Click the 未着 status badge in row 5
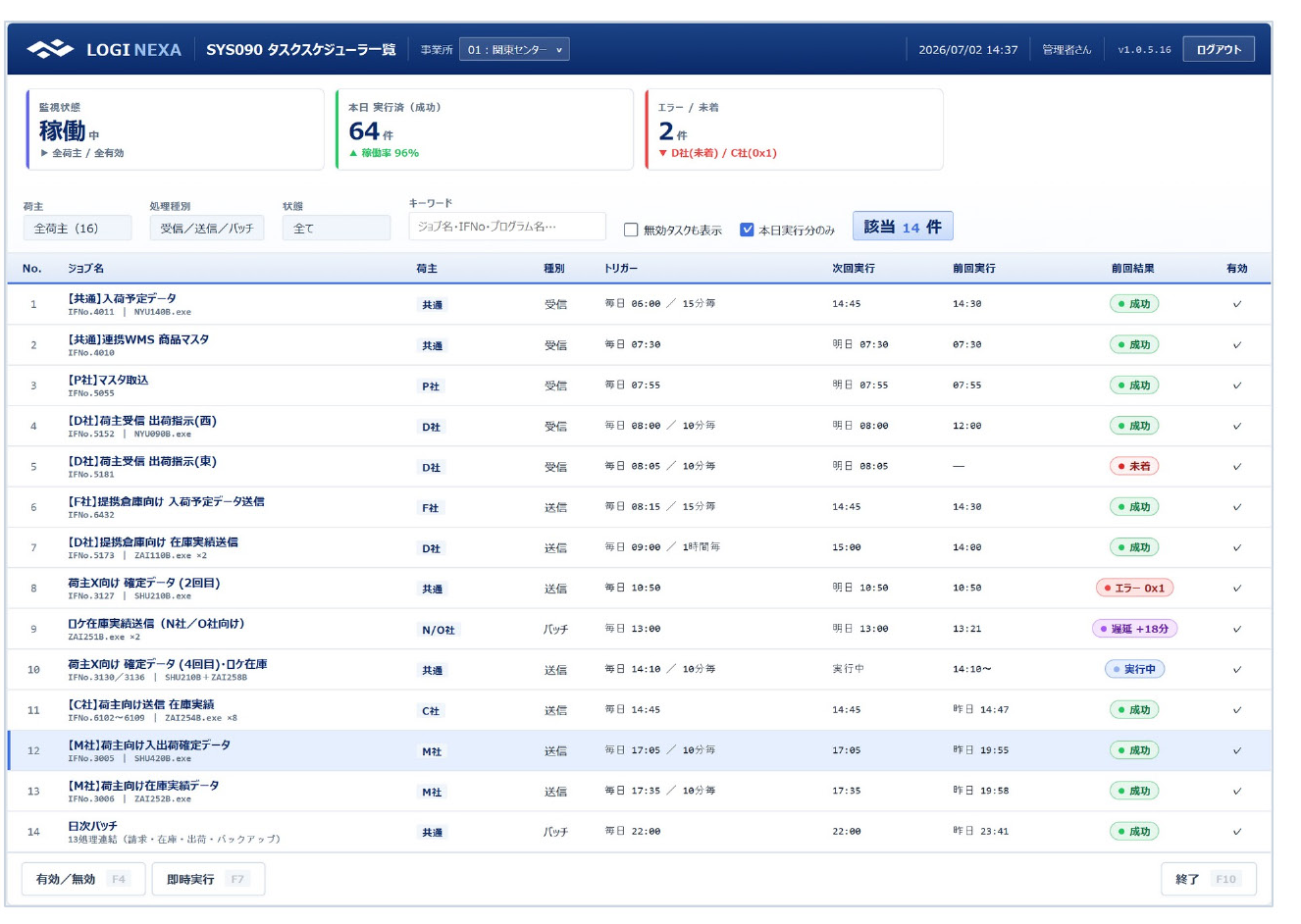Image resolution: width=1301 pixels, height=924 pixels. point(1134,466)
